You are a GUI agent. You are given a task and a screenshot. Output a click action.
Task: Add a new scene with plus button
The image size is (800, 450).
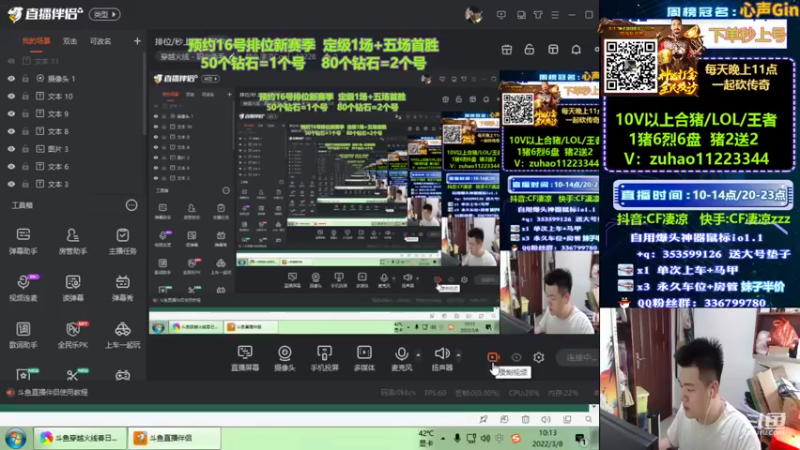(137, 41)
